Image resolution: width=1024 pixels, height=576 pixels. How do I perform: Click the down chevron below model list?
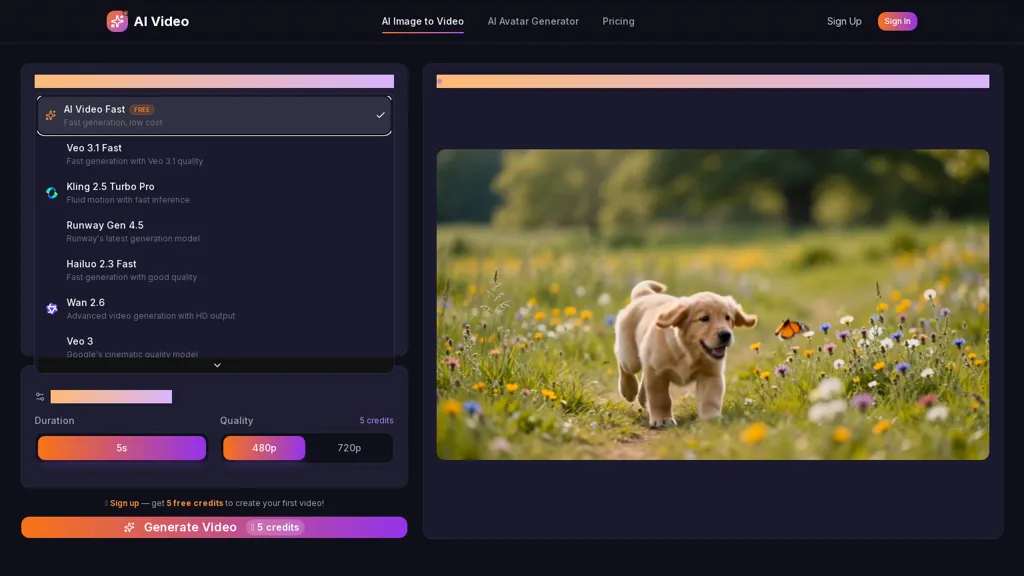pyautogui.click(x=217, y=365)
